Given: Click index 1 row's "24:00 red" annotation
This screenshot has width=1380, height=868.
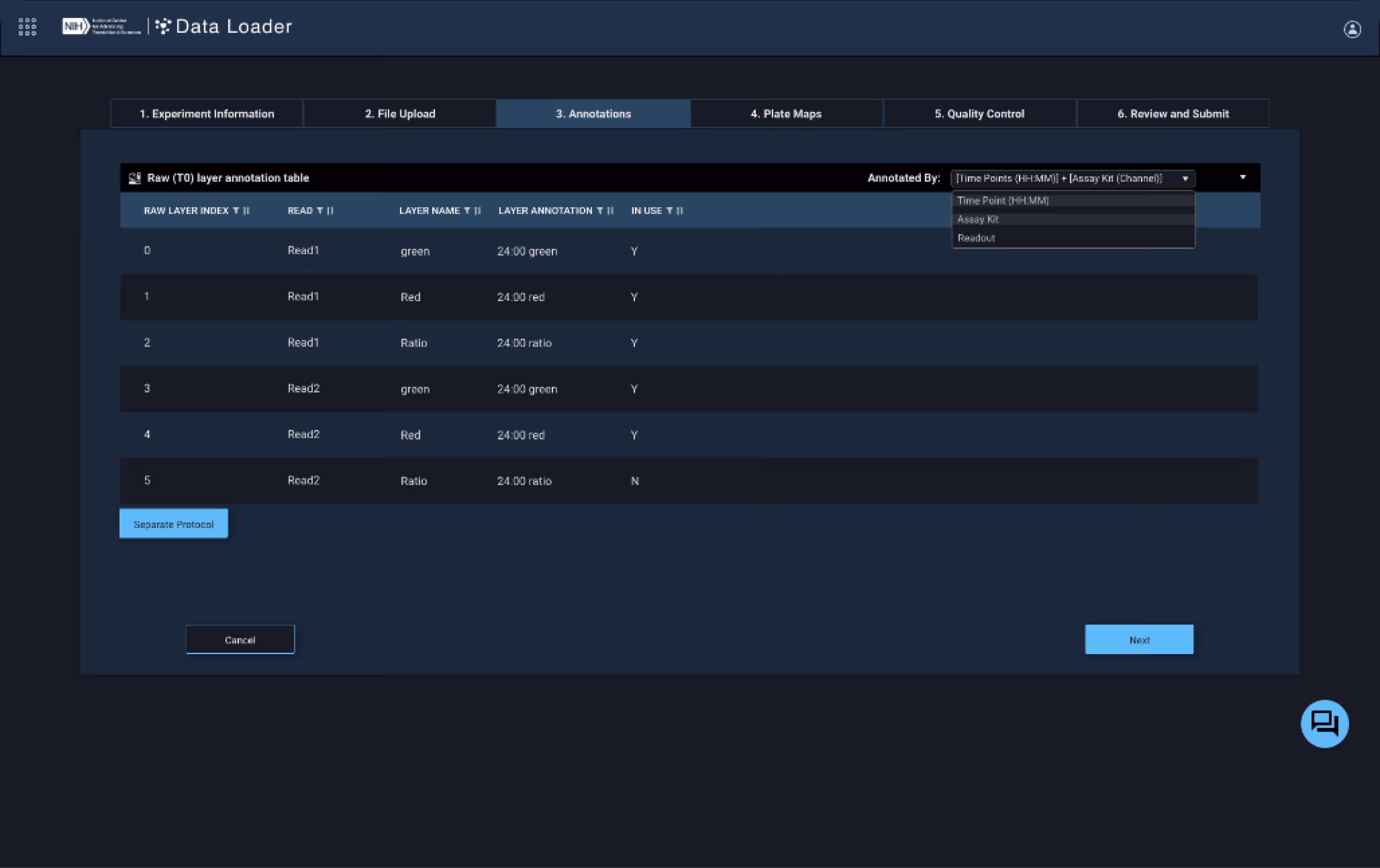Looking at the screenshot, I should click(521, 297).
